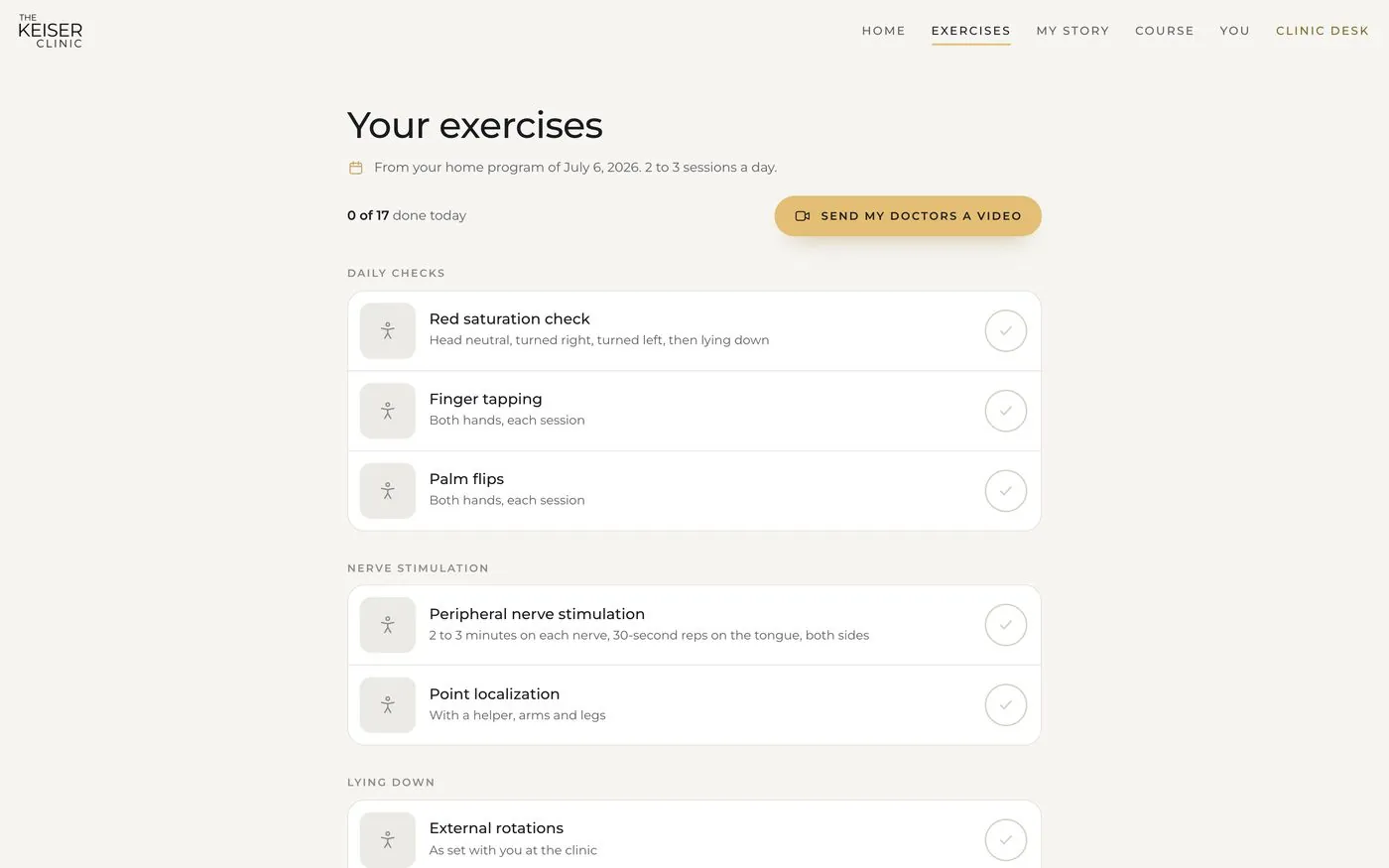Open the Peripheral nerve stimulation exercise title
Viewport: 1389px width, 868px height.
pos(537,614)
